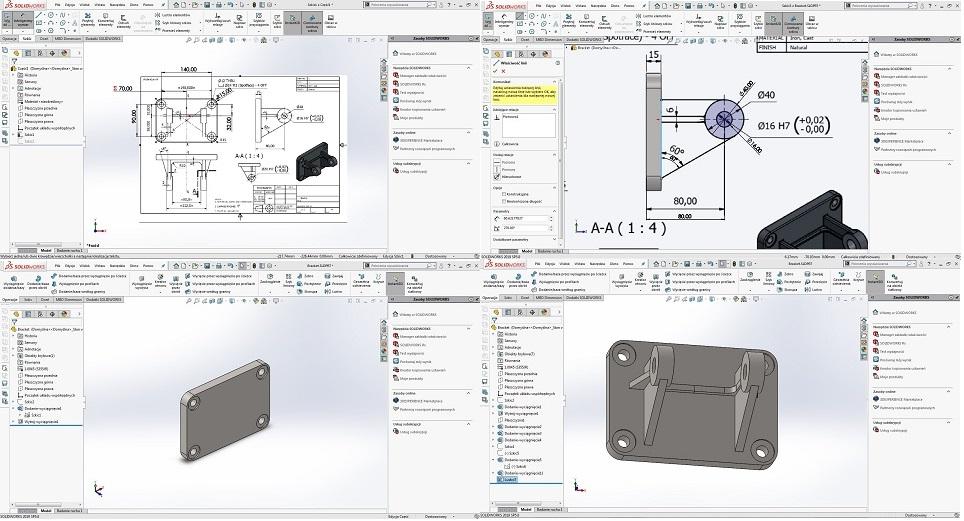Choose Przytnij elementy trim tool in top-left window
Screen dimensions: 964x521
tap(88, 20)
